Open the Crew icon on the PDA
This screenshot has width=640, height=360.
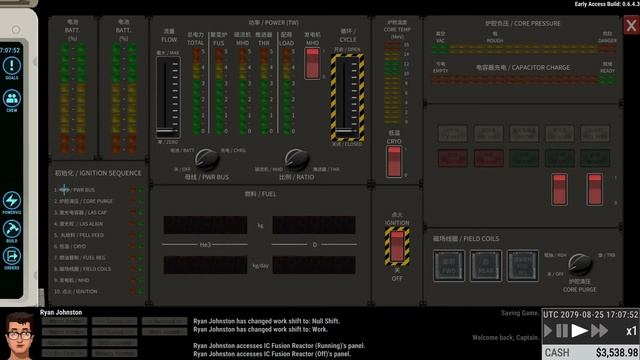pos(12,100)
